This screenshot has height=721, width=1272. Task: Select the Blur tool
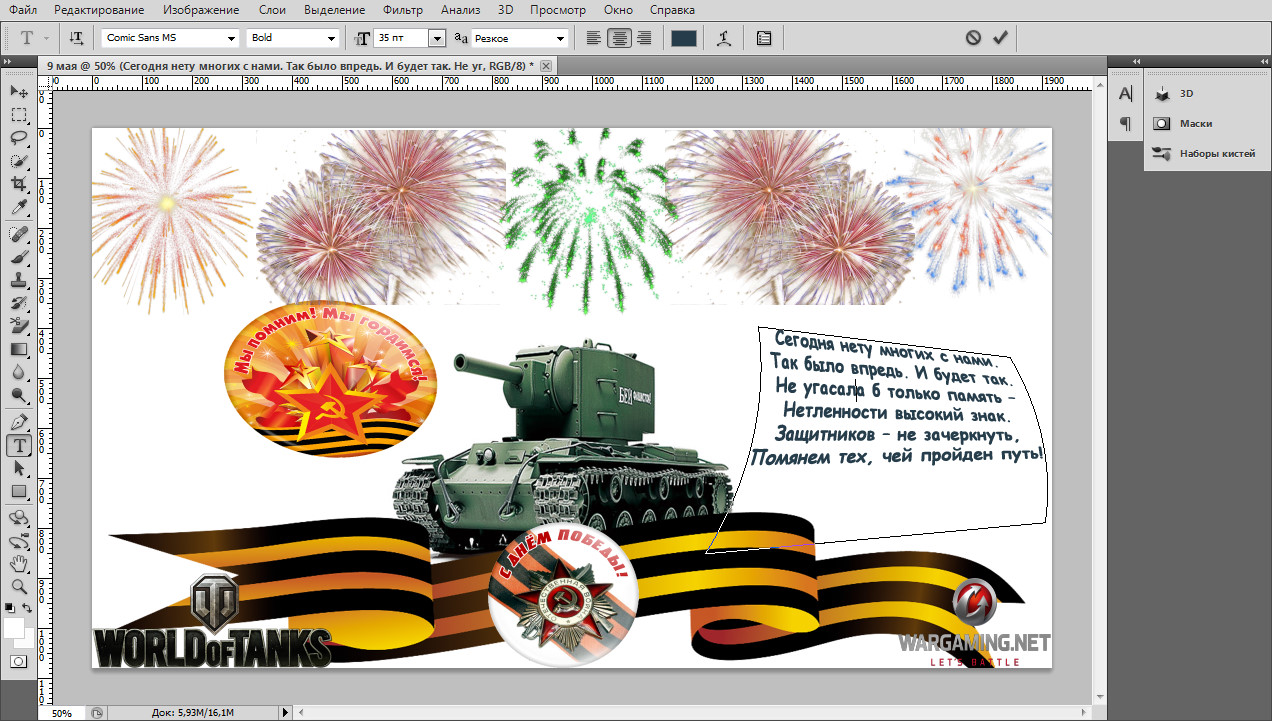click(18, 372)
